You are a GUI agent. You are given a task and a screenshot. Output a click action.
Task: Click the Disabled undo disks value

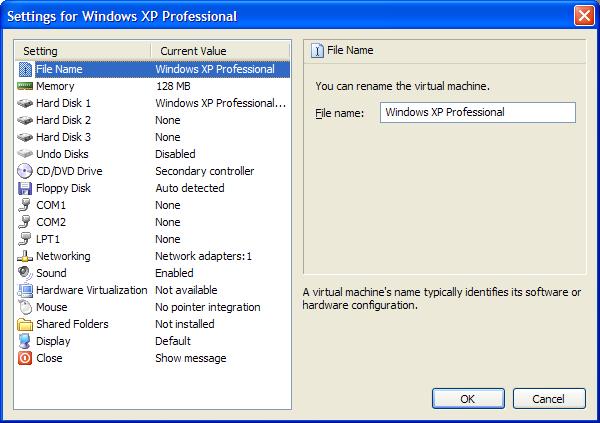point(175,154)
